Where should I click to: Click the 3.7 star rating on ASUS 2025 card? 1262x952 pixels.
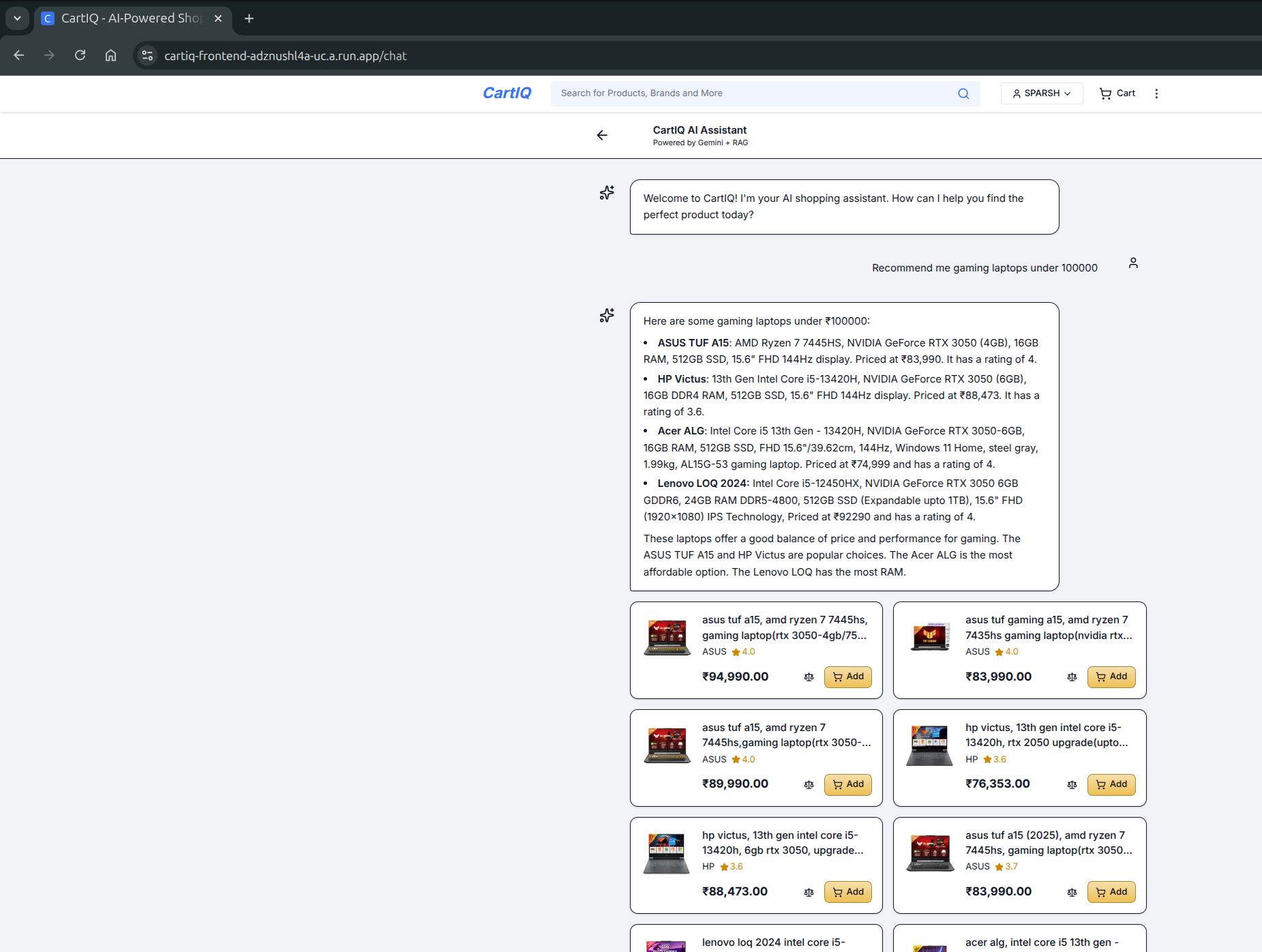click(x=1006, y=867)
